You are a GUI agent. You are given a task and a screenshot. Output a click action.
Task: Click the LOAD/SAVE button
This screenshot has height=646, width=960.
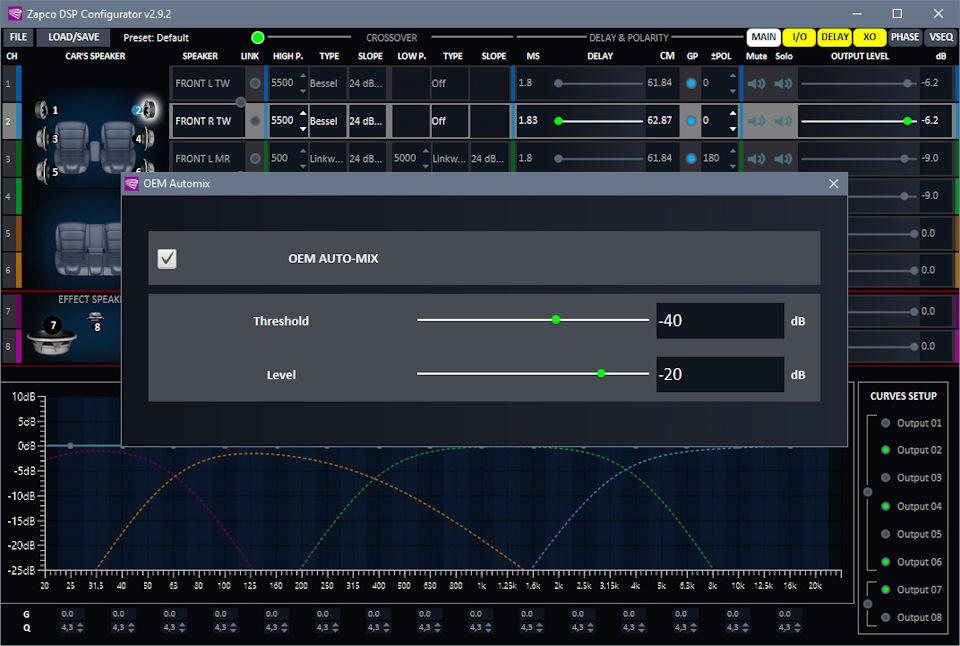pos(74,37)
